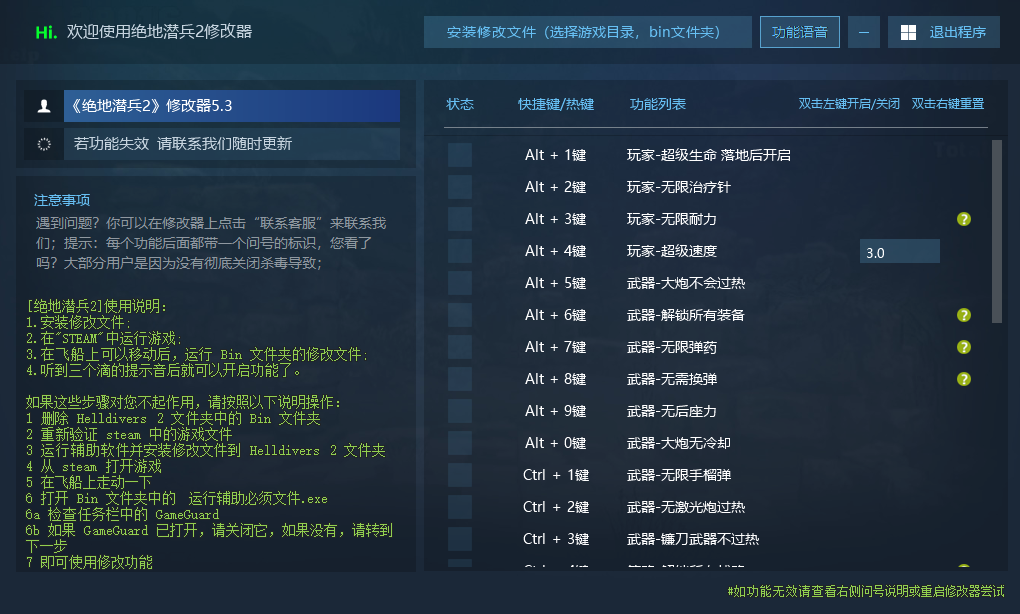The width and height of the screenshot is (1020, 614).
Task: Enable the 武器-无激光炮过热 checkbox
Action: (x=460, y=507)
